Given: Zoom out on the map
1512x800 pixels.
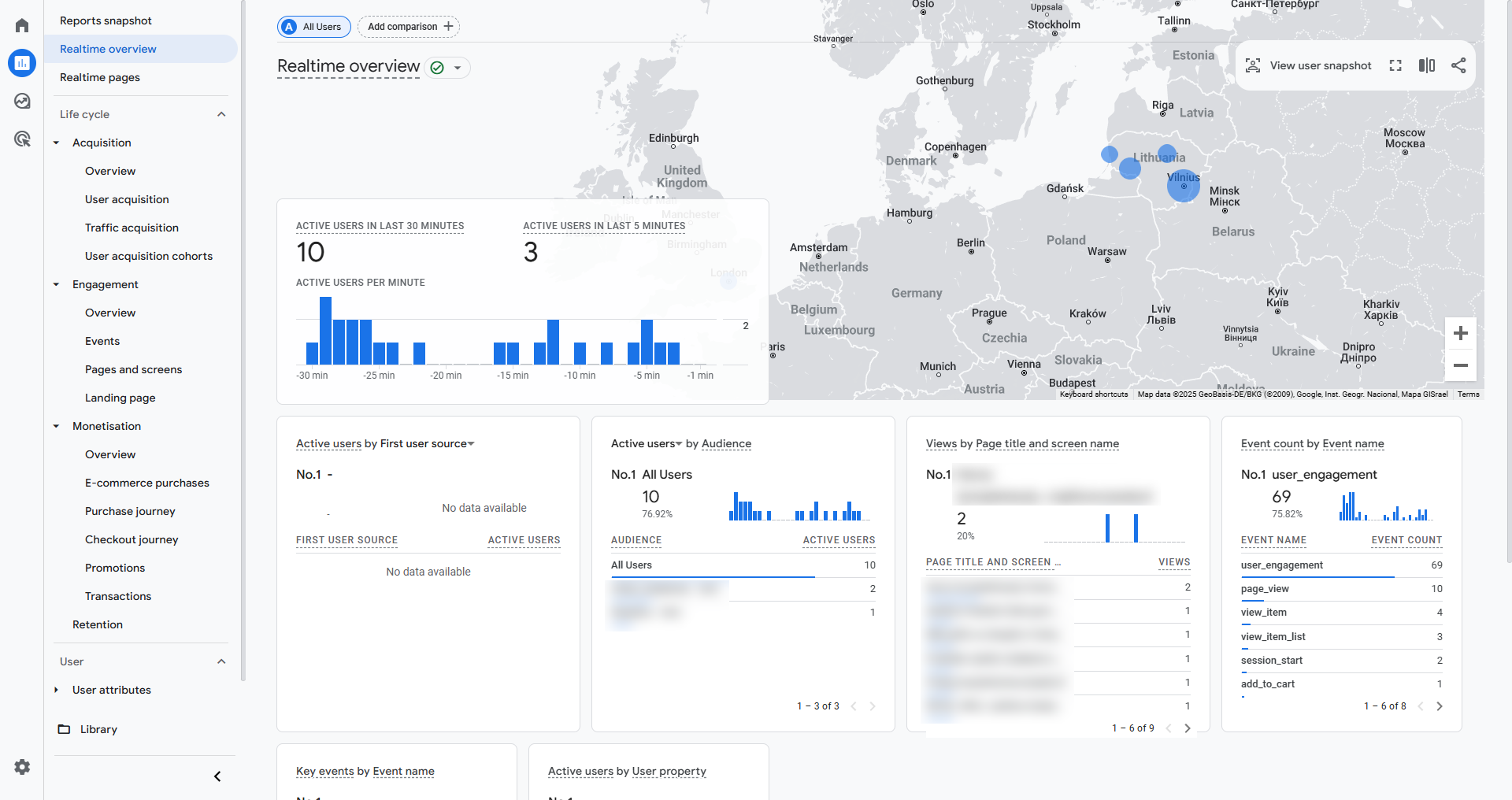Looking at the screenshot, I should tap(1460, 365).
